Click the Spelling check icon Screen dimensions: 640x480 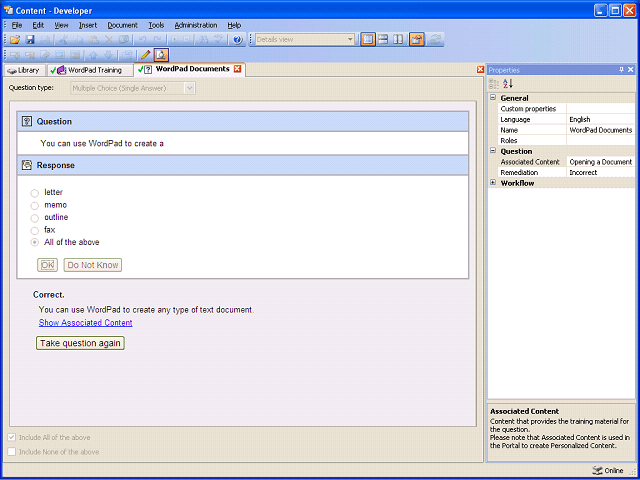(219, 40)
